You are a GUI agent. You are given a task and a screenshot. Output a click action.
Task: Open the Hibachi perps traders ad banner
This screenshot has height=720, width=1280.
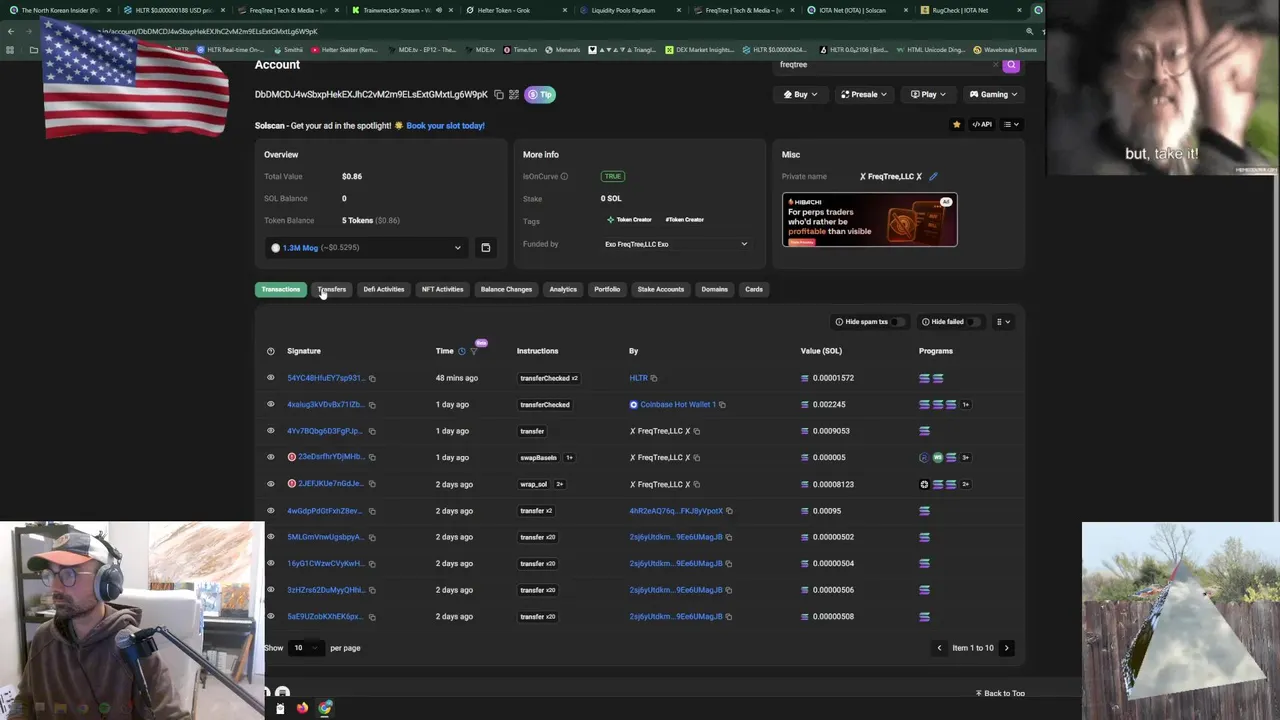(869, 219)
